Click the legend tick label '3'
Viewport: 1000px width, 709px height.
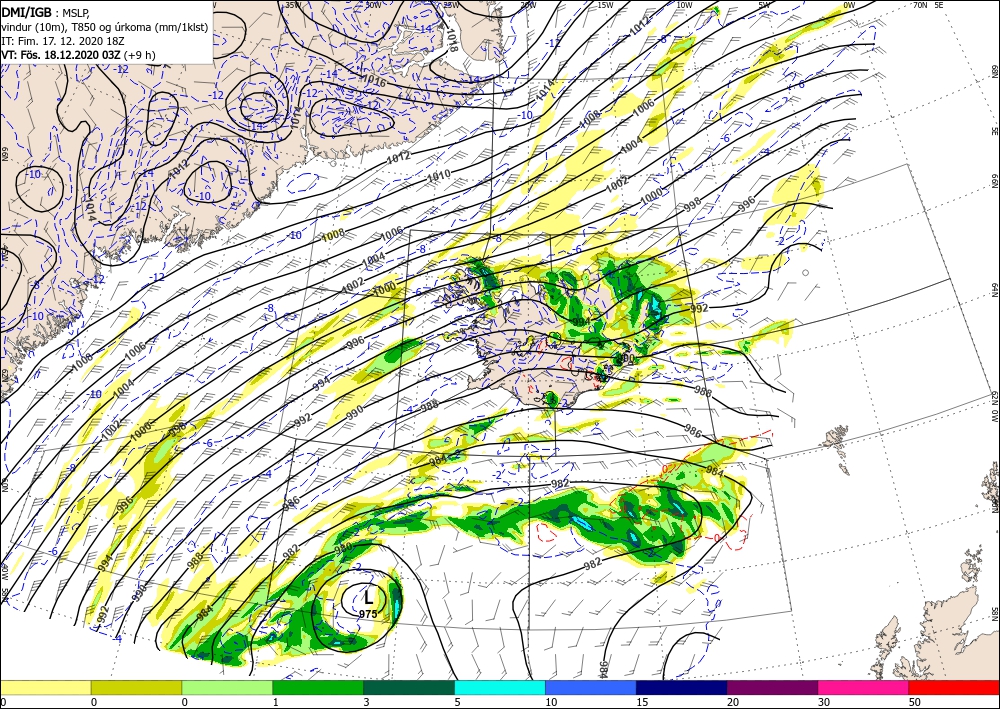coord(367,702)
